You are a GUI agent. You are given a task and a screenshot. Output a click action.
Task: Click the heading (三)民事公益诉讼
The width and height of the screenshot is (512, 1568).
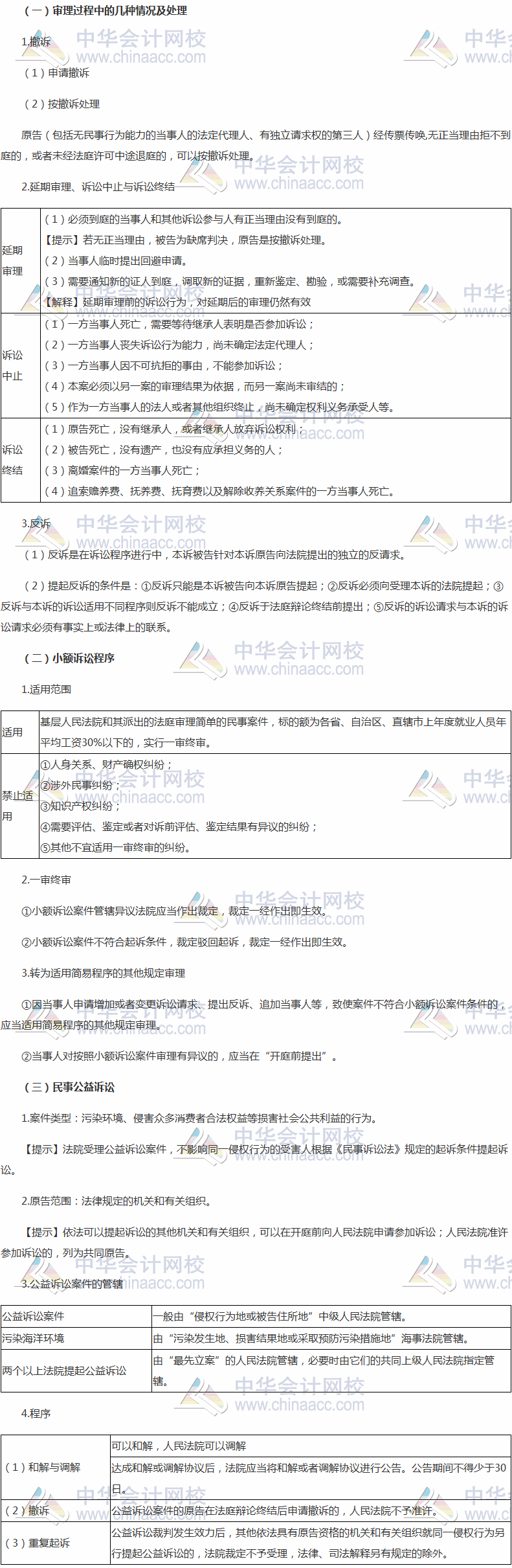click(x=69, y=1087)
